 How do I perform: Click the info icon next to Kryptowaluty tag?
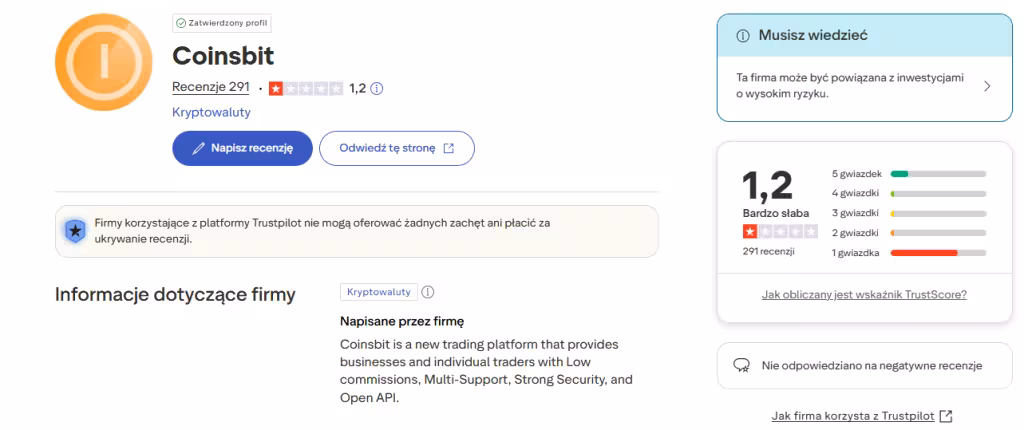coord(428,292)
